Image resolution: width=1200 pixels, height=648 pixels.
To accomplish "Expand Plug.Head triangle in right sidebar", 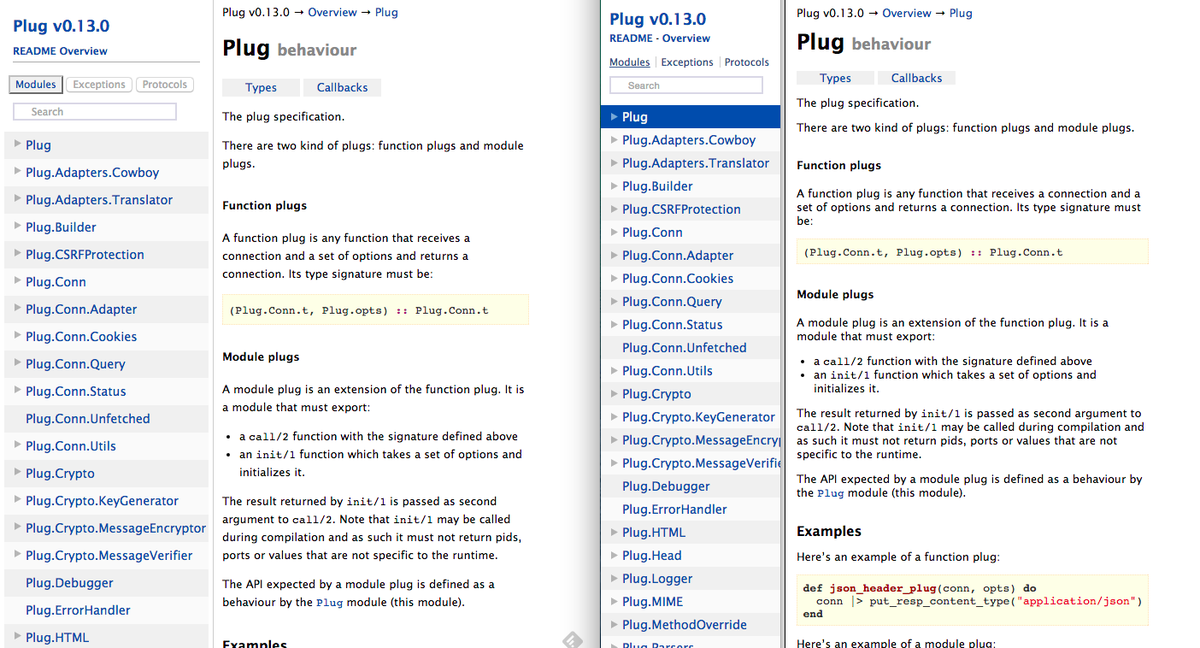I will tap(614, 555).
